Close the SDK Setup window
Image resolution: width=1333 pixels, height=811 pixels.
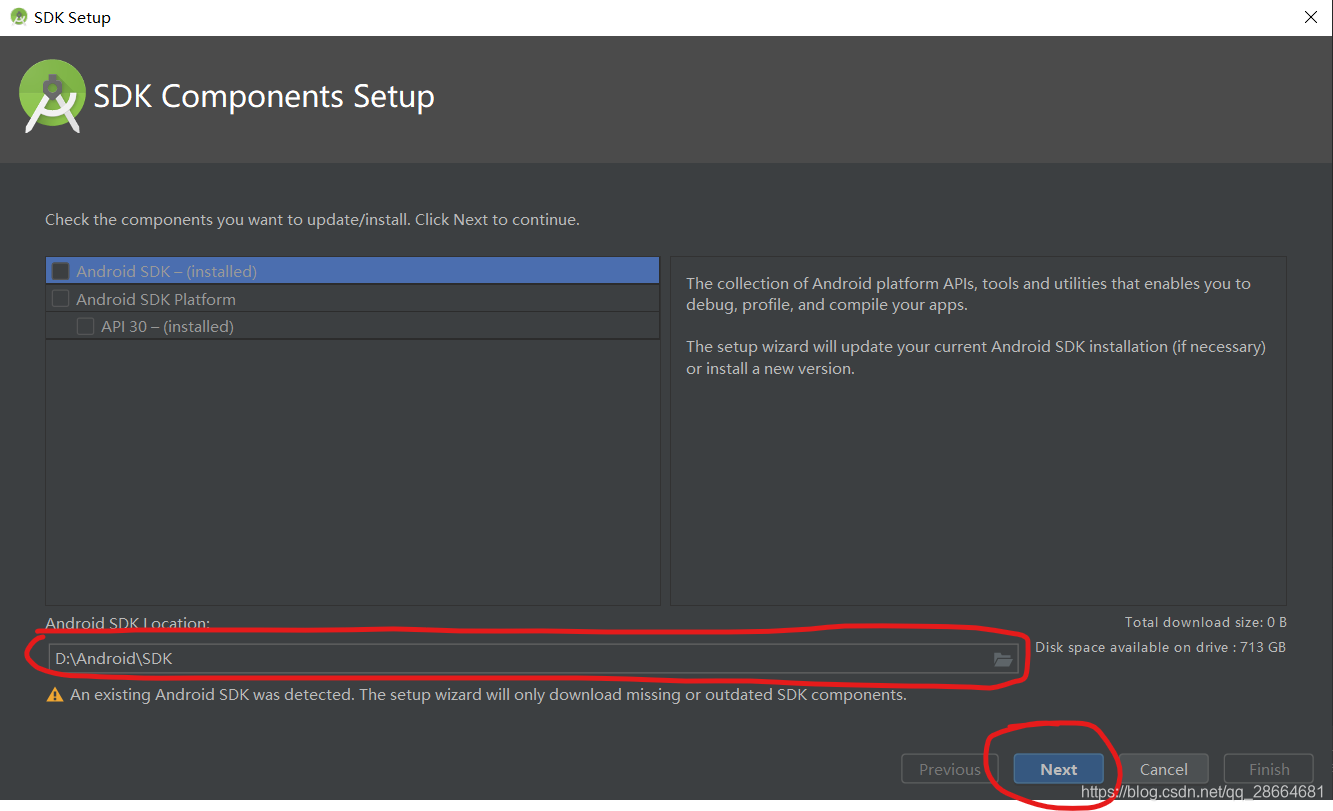[x=1311, y=17]
